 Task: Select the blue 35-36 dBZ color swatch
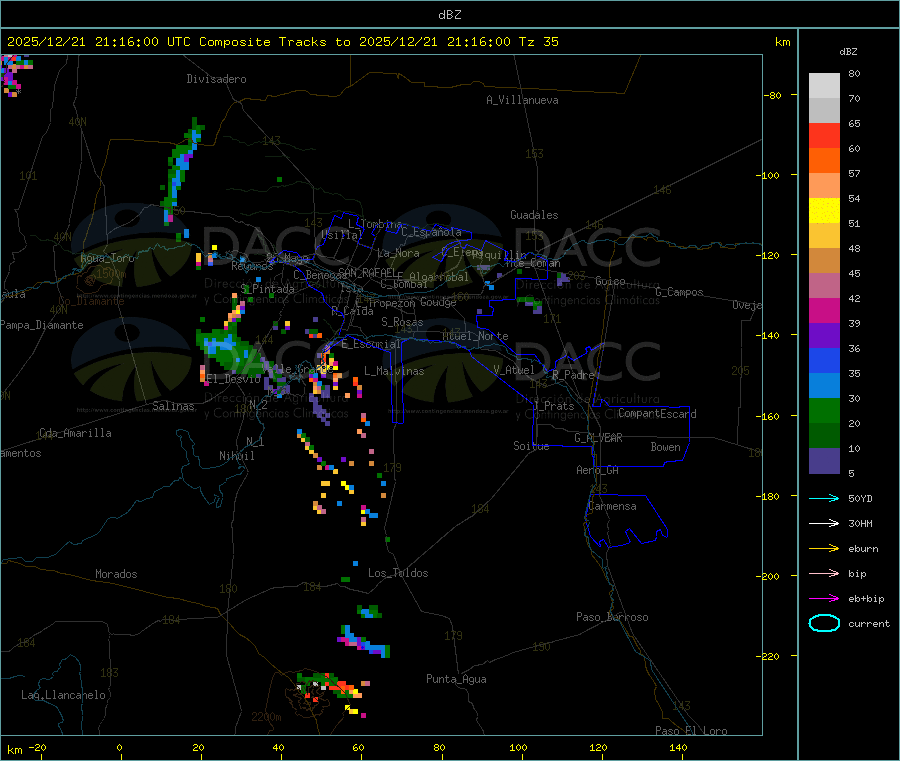coord(824,360)
